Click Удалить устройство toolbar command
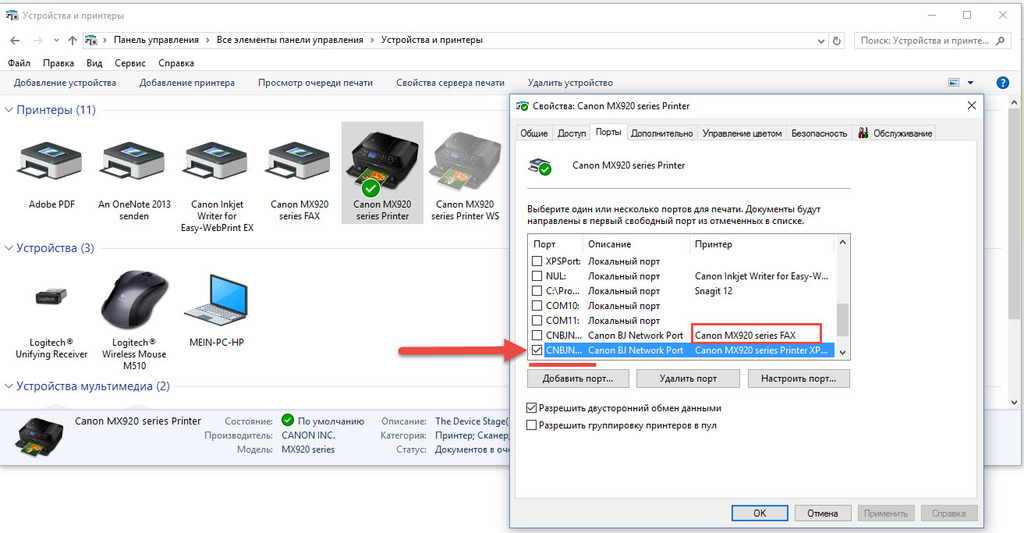Image resolution: width=1024 pixels, height=533 pixels. click(570, 83)
